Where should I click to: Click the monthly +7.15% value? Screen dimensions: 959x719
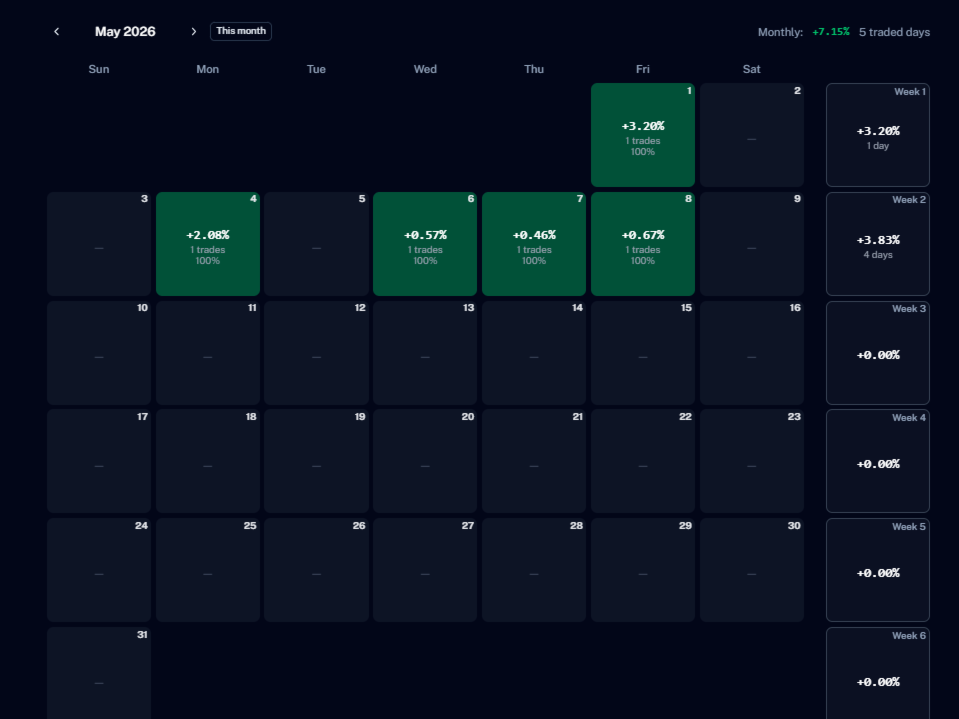pos(831,32)
